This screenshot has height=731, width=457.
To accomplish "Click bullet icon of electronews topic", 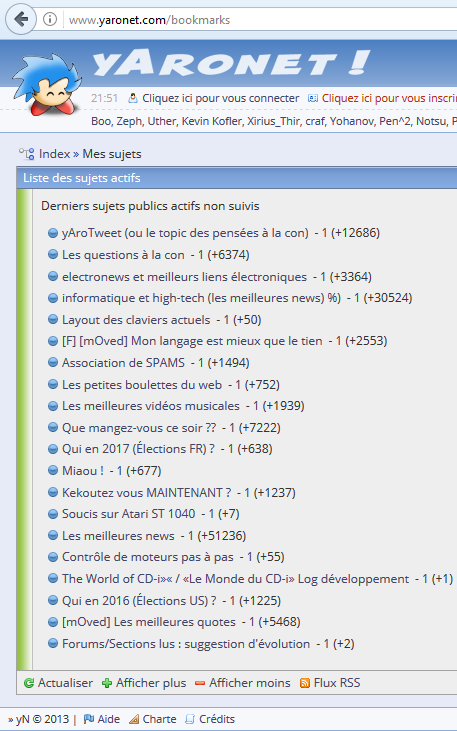I will [x=53, y=276].
